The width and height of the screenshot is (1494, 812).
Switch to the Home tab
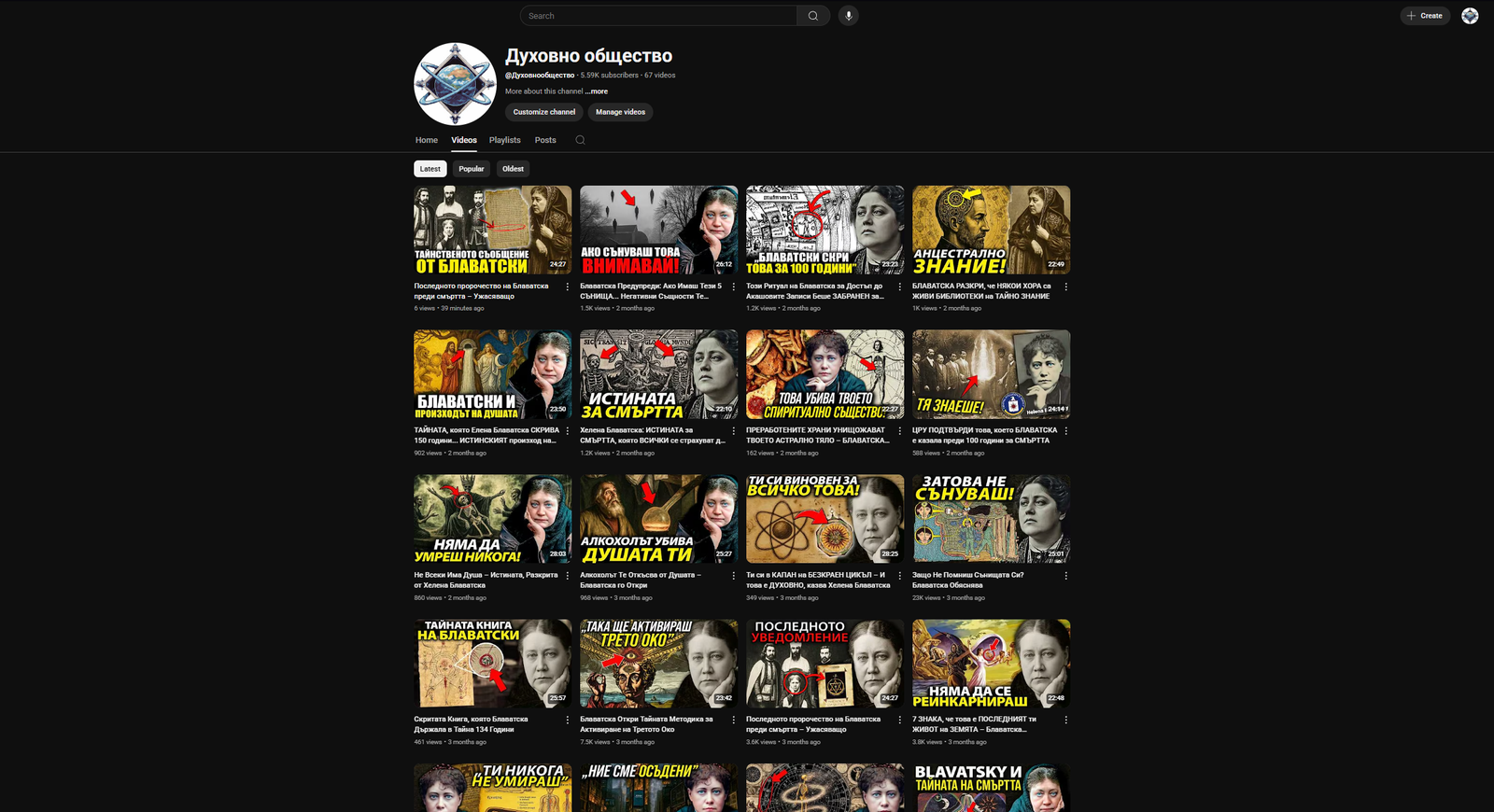[x=427, y=140]
